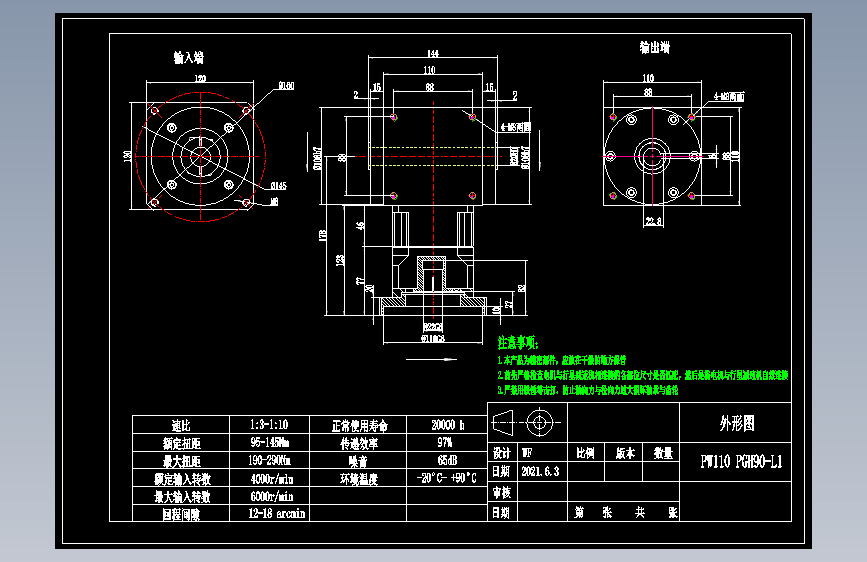
Task: Click the '设计' title block label
Action: 502,453
